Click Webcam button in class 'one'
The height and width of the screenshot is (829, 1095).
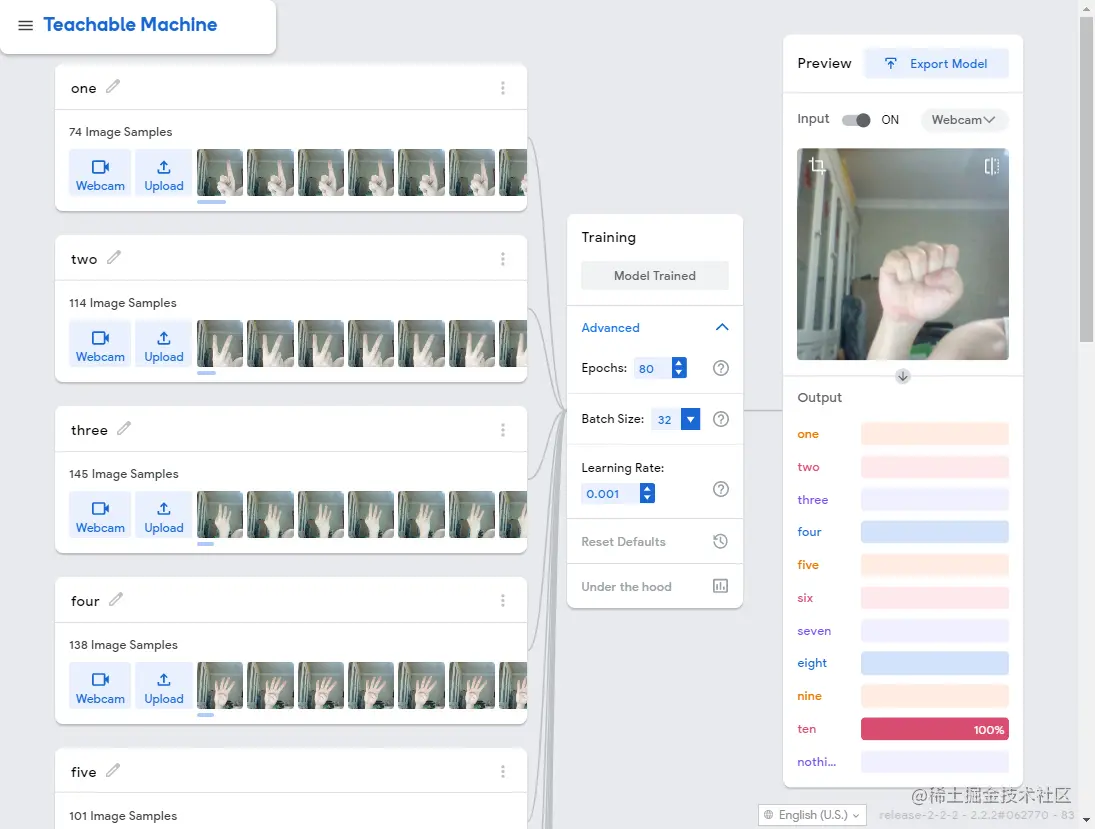coord(100,174)
